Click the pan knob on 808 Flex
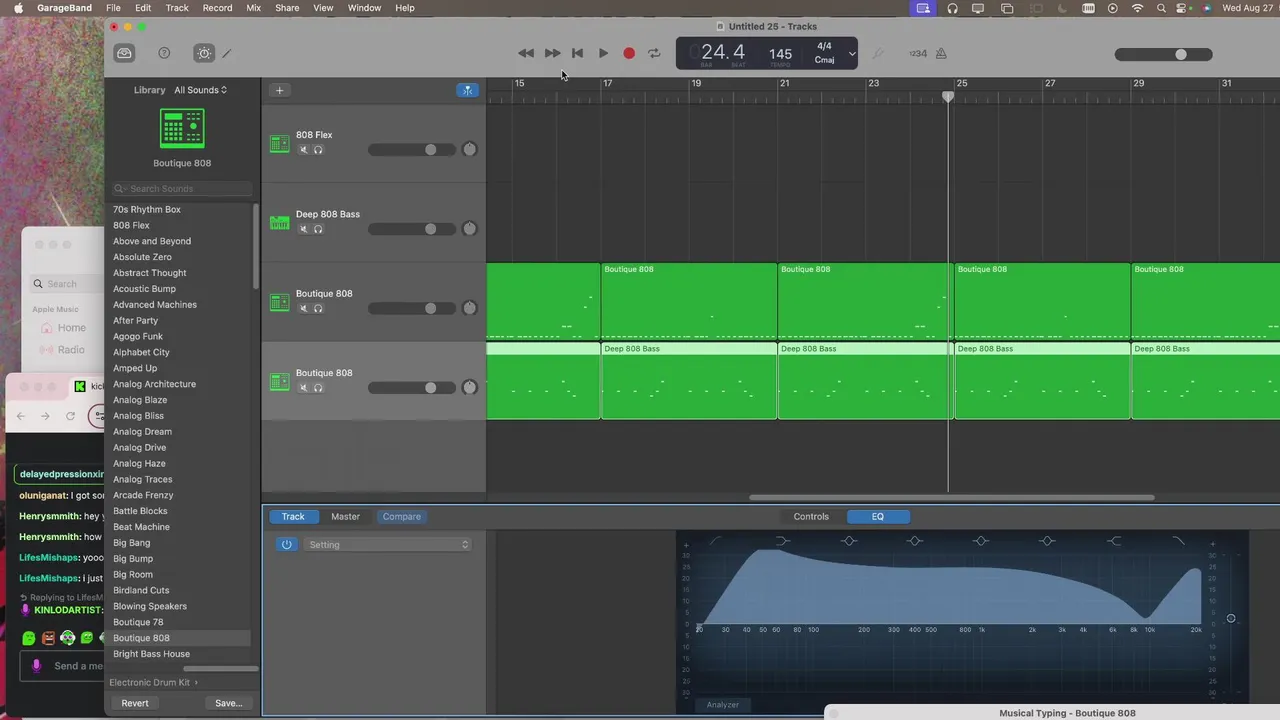This screenshot has height=720, width=1280. tap(469, 149)
